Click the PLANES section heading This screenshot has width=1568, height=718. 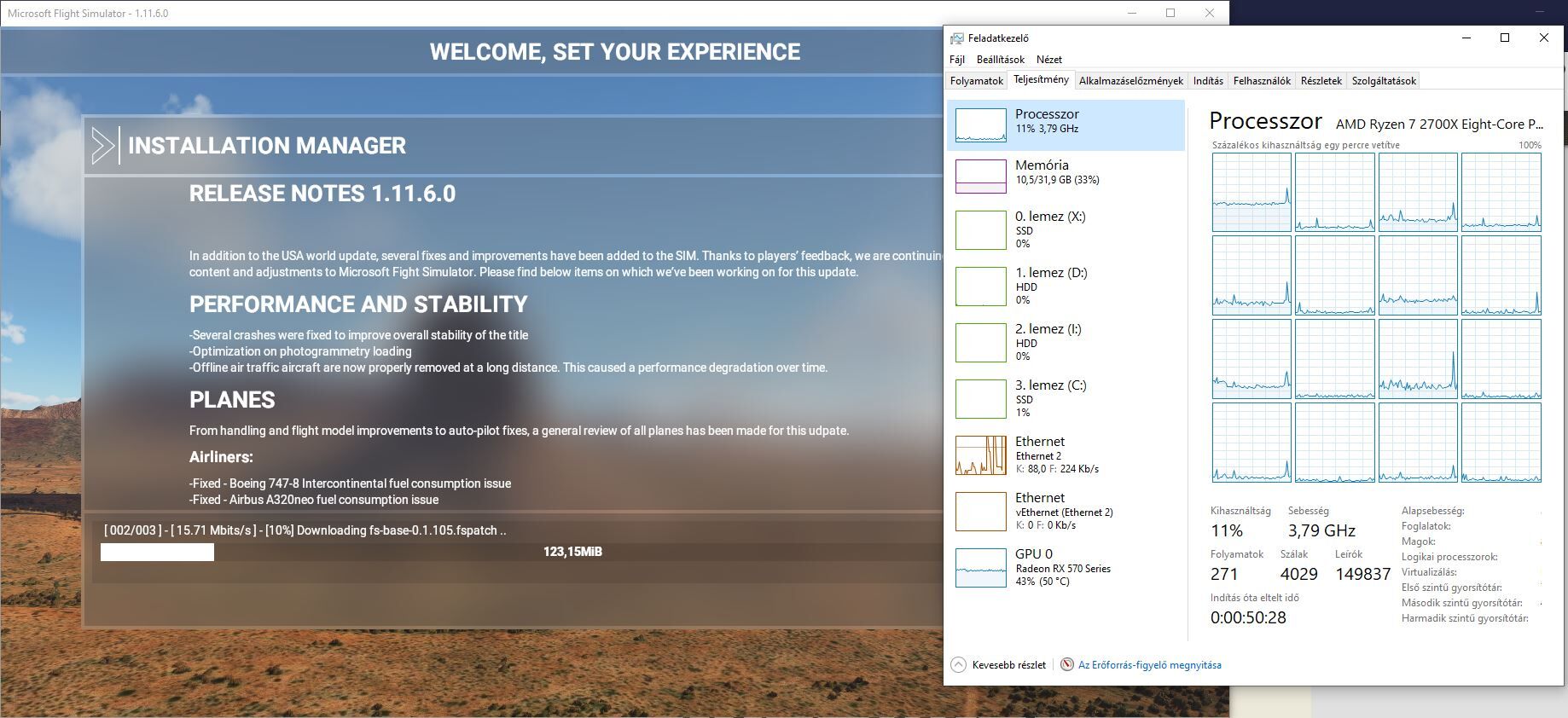point(232,400)
